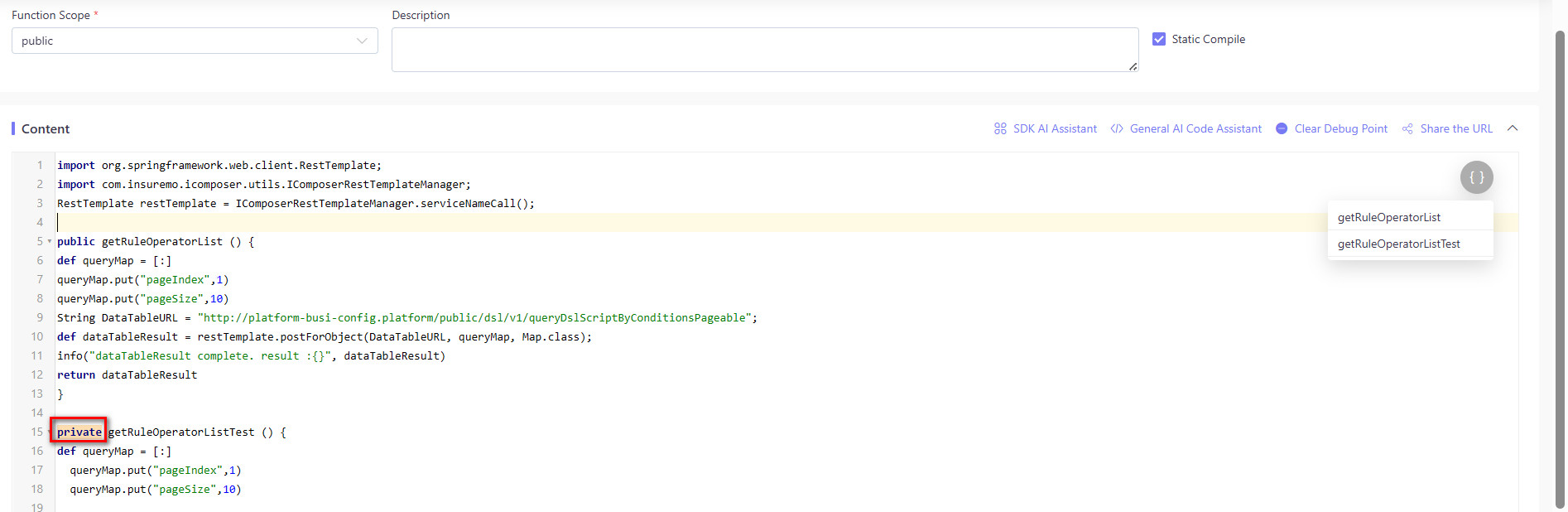Collapse the Content section chevron

point(1513,128)
